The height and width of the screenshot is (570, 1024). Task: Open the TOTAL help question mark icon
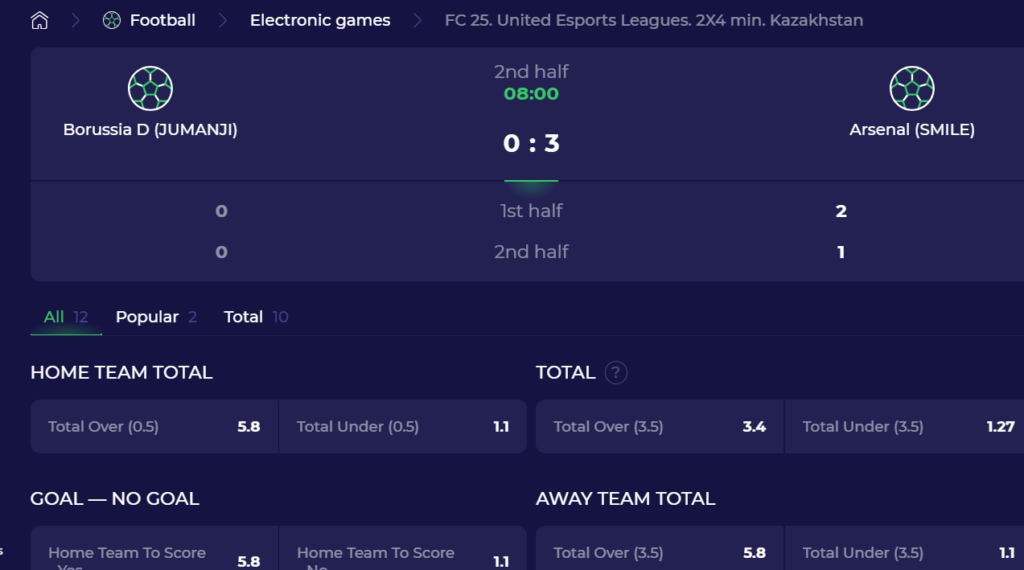coord(616,372)
